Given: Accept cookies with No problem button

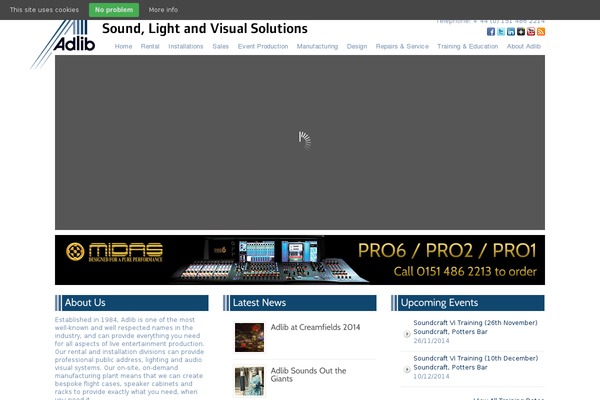Looking at the screenshot, I should pyautogui.click(x=114, y=10).
